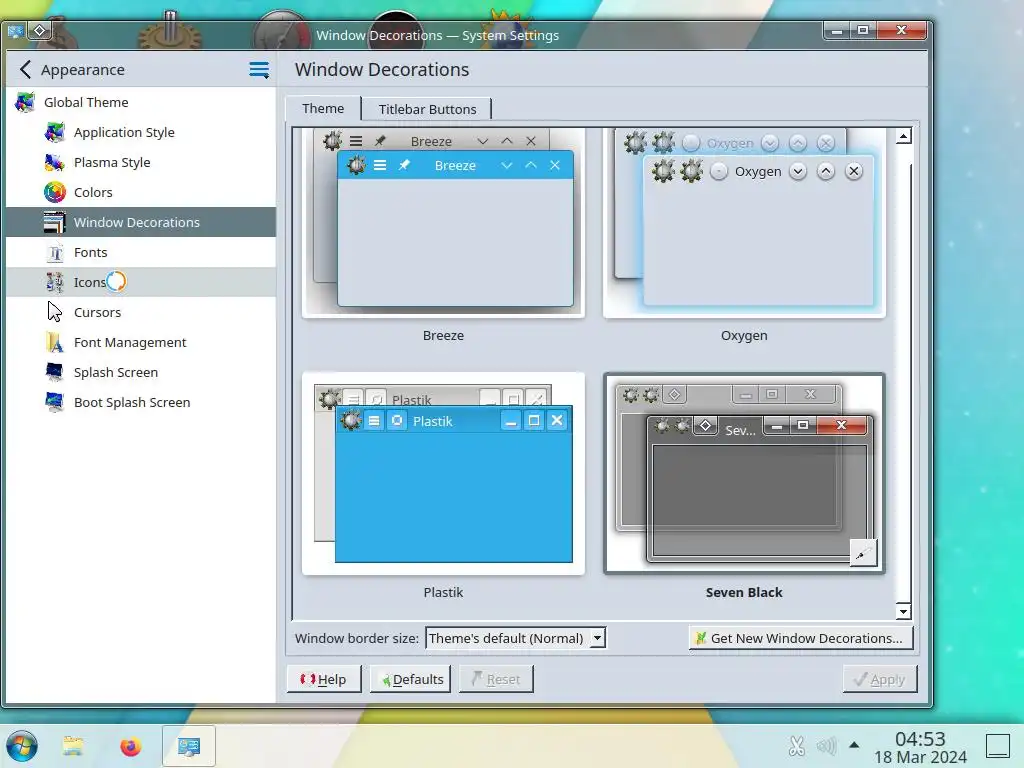Click the Show Desktop button in taskbar

(997, 746)
